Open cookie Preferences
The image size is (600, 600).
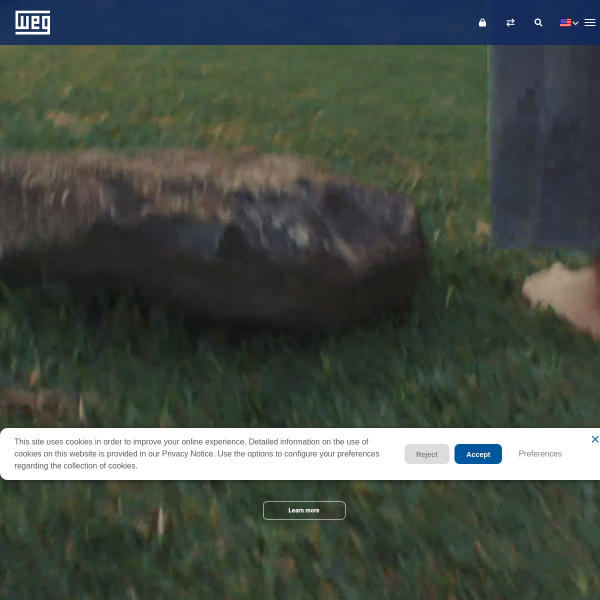point(540,453)
